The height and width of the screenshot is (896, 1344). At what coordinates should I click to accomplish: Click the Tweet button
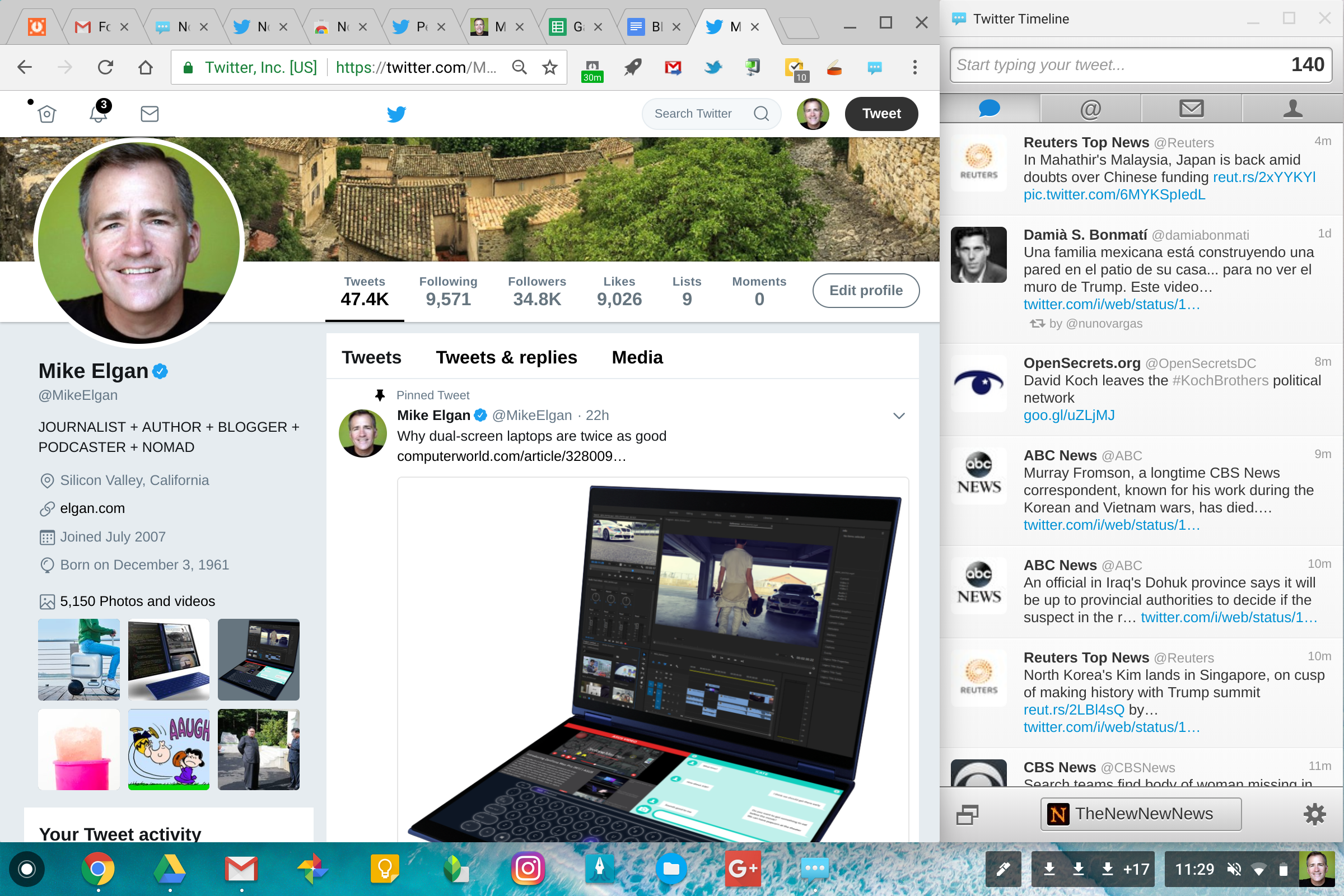click(x=881, y=114)
